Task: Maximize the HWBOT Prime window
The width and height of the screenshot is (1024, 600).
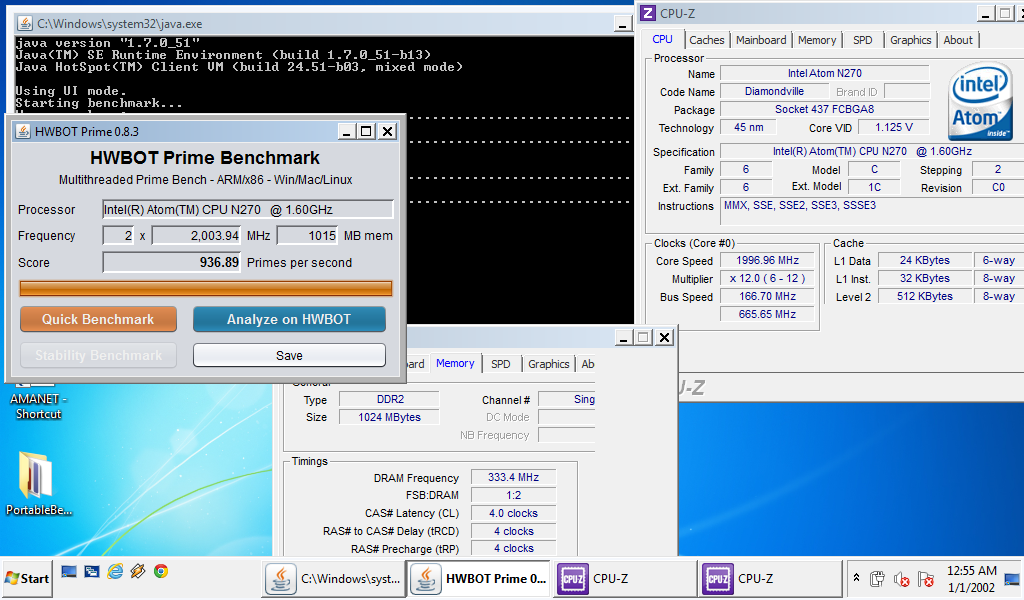Action: 366,131
